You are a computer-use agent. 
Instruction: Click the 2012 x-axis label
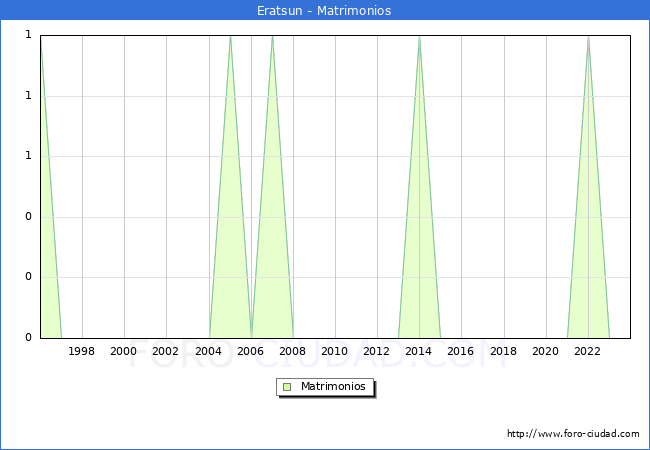pyautogui.click(x=377, y=351)
